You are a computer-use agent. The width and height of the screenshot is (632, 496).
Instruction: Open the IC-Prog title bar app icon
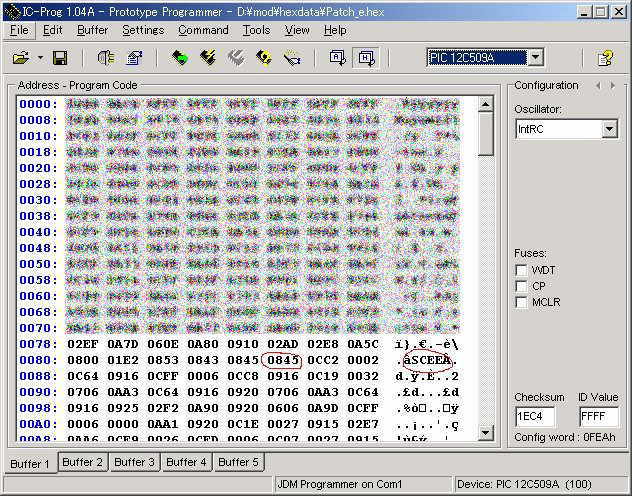(12, 12)
